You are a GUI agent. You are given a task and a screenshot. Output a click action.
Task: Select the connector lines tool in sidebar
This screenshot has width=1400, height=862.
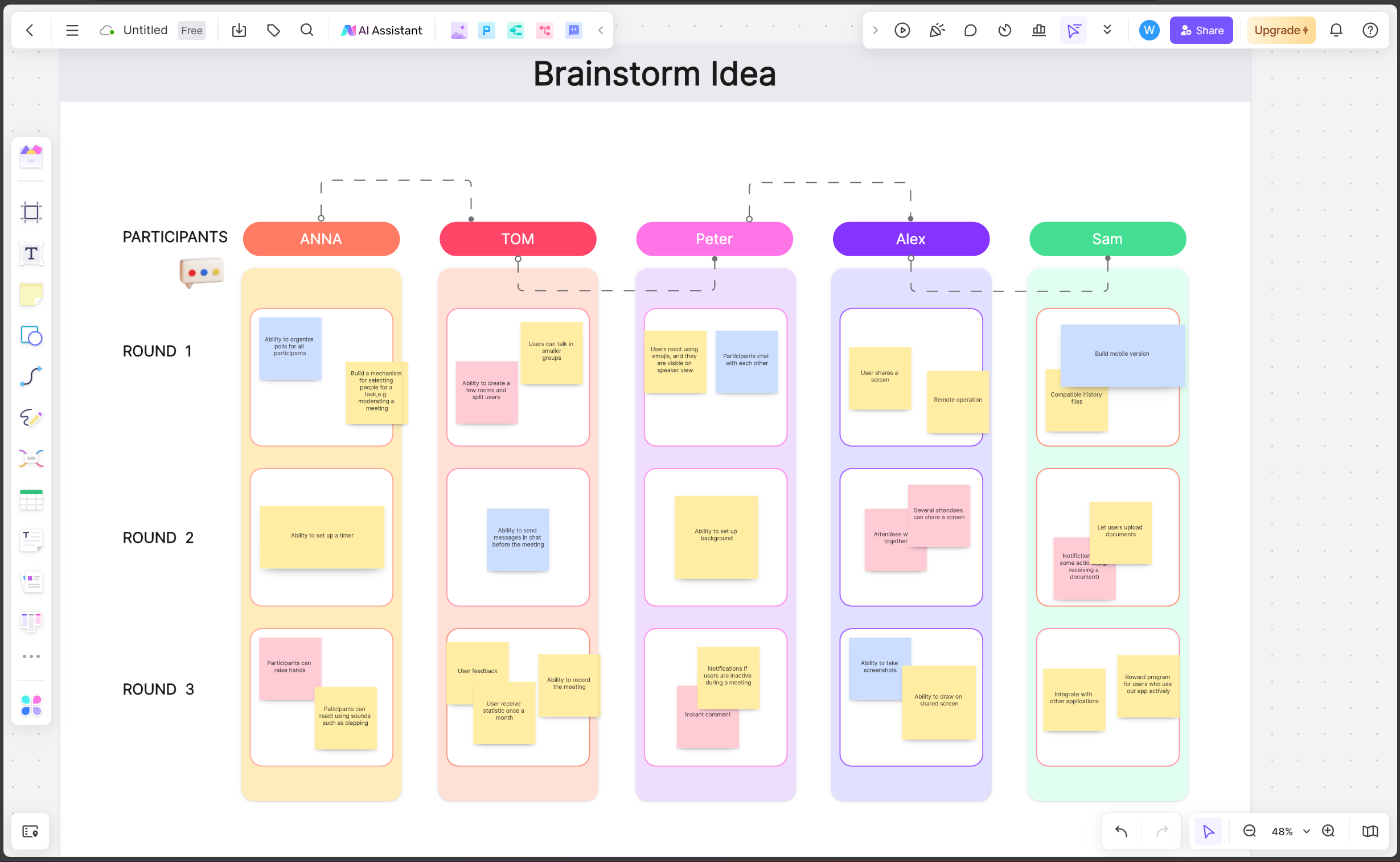pos(31,376)
